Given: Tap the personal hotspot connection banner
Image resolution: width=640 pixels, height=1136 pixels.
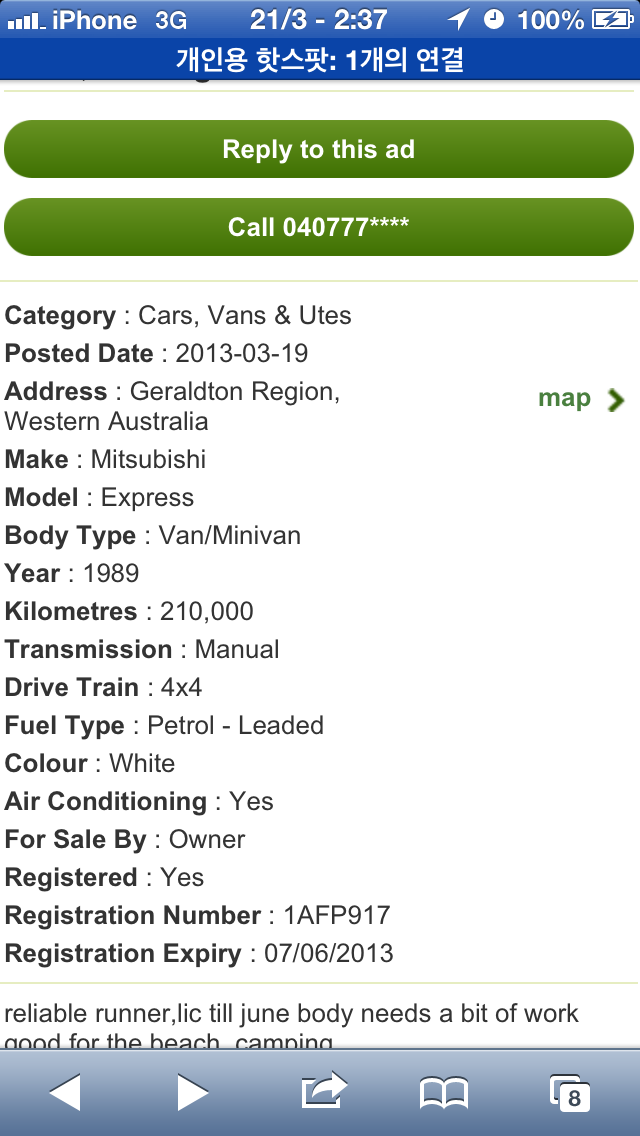Looking at the screenshot, I should tap(320, 60).
